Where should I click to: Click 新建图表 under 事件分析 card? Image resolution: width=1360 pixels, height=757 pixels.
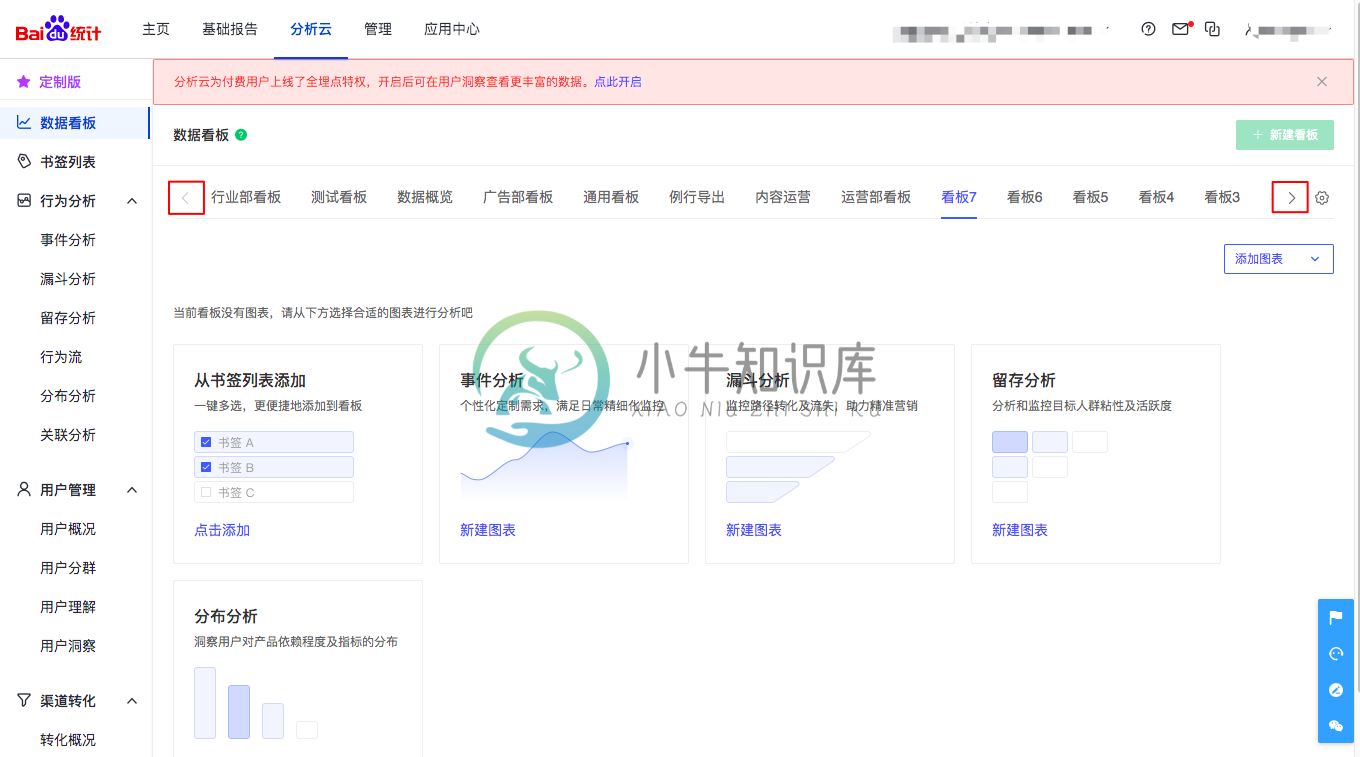(488, 530)
